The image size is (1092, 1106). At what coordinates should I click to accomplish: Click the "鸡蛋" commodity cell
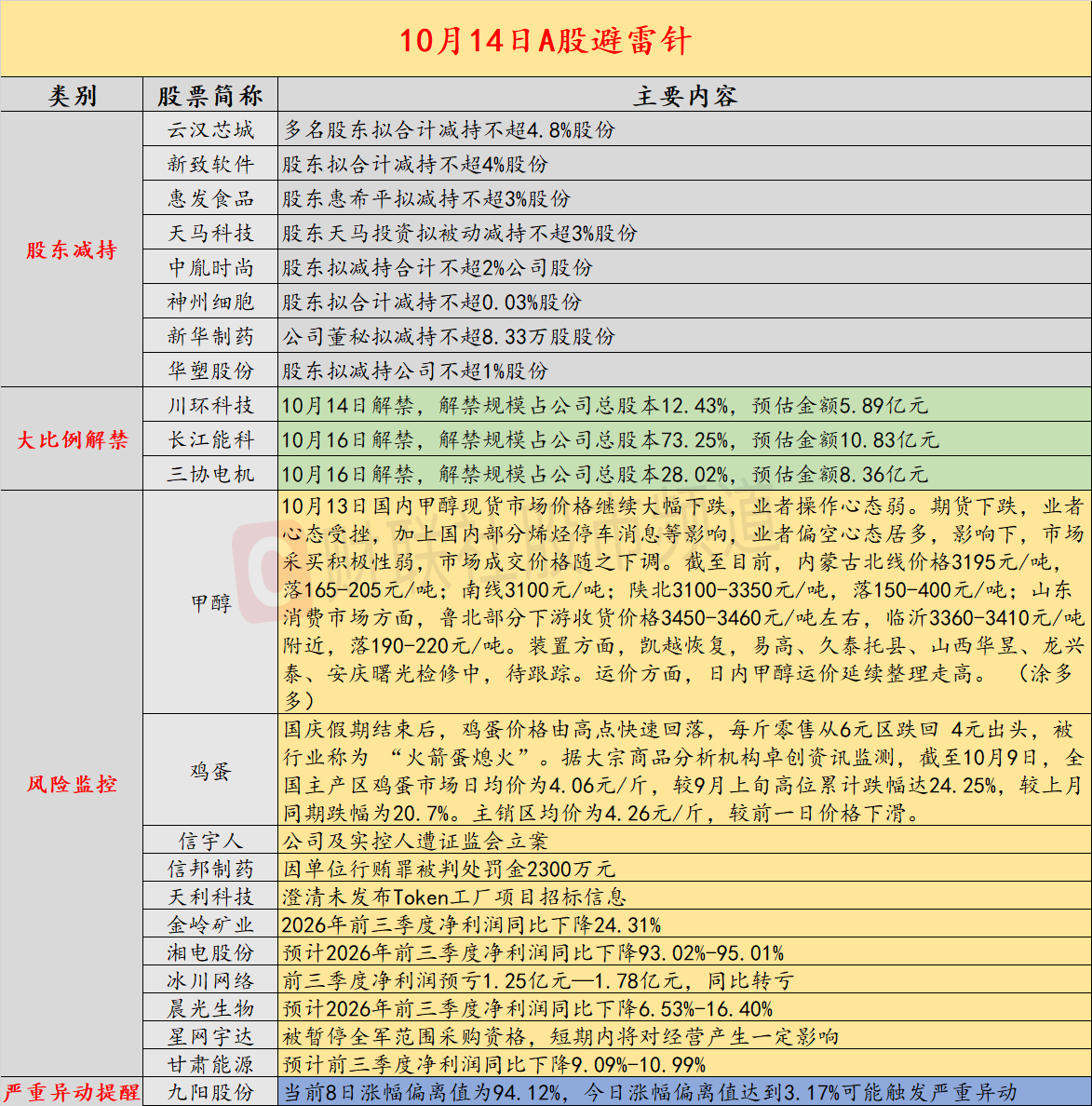210,771
